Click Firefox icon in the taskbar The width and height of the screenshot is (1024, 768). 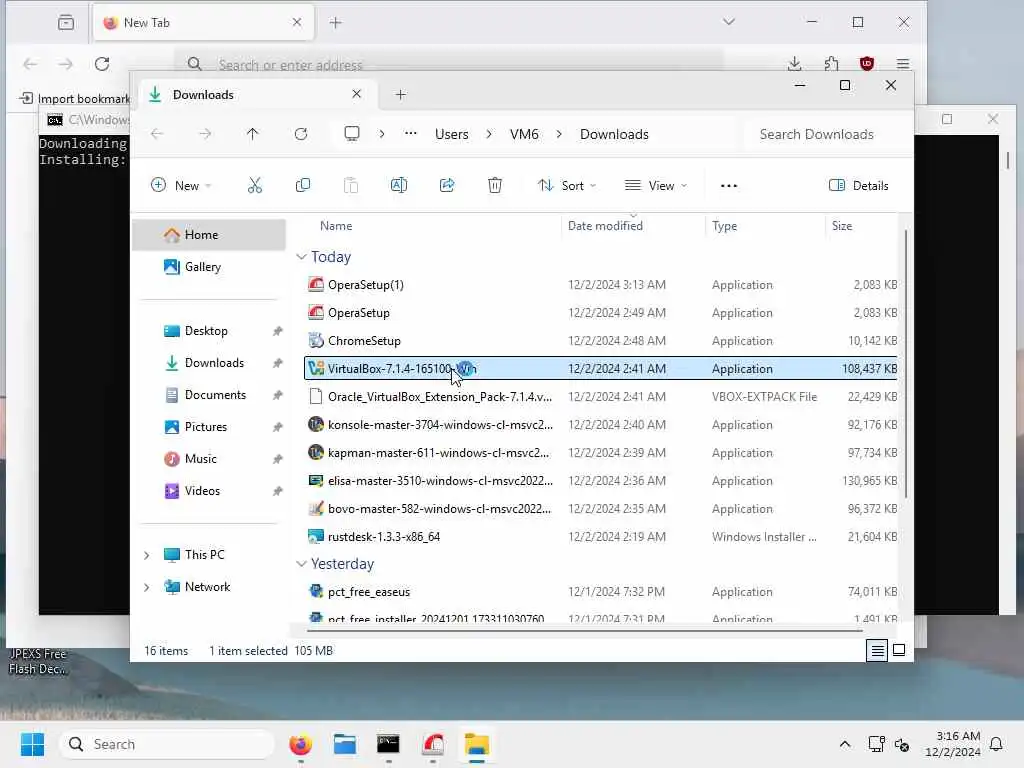click(x=300, y=744)
